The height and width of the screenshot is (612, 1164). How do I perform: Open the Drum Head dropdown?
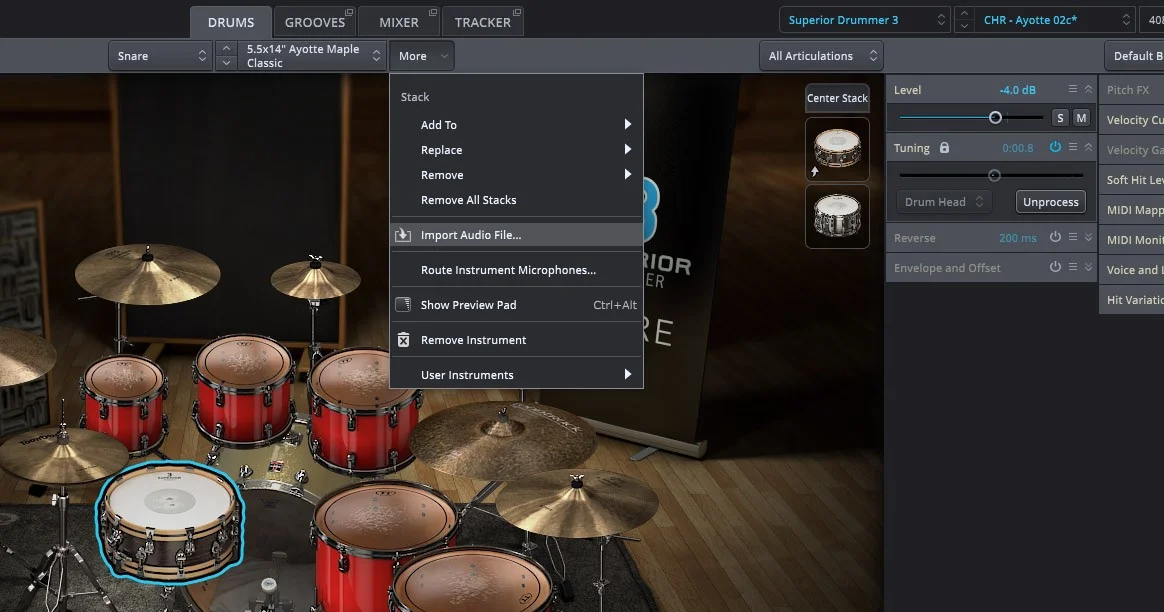[x=944, y=202]
